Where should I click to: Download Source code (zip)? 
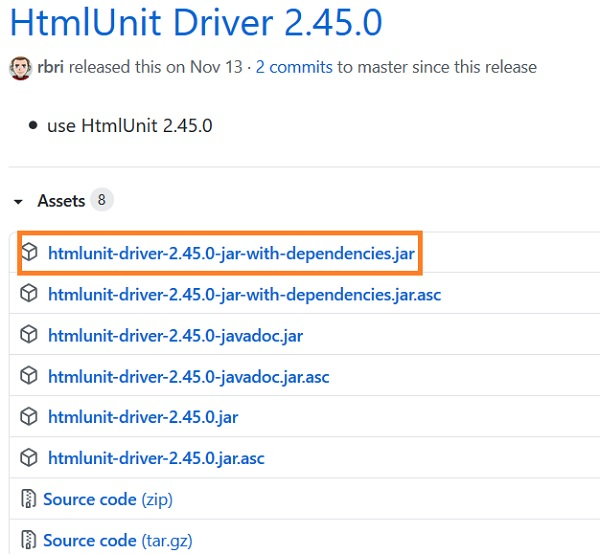[108, 499]
